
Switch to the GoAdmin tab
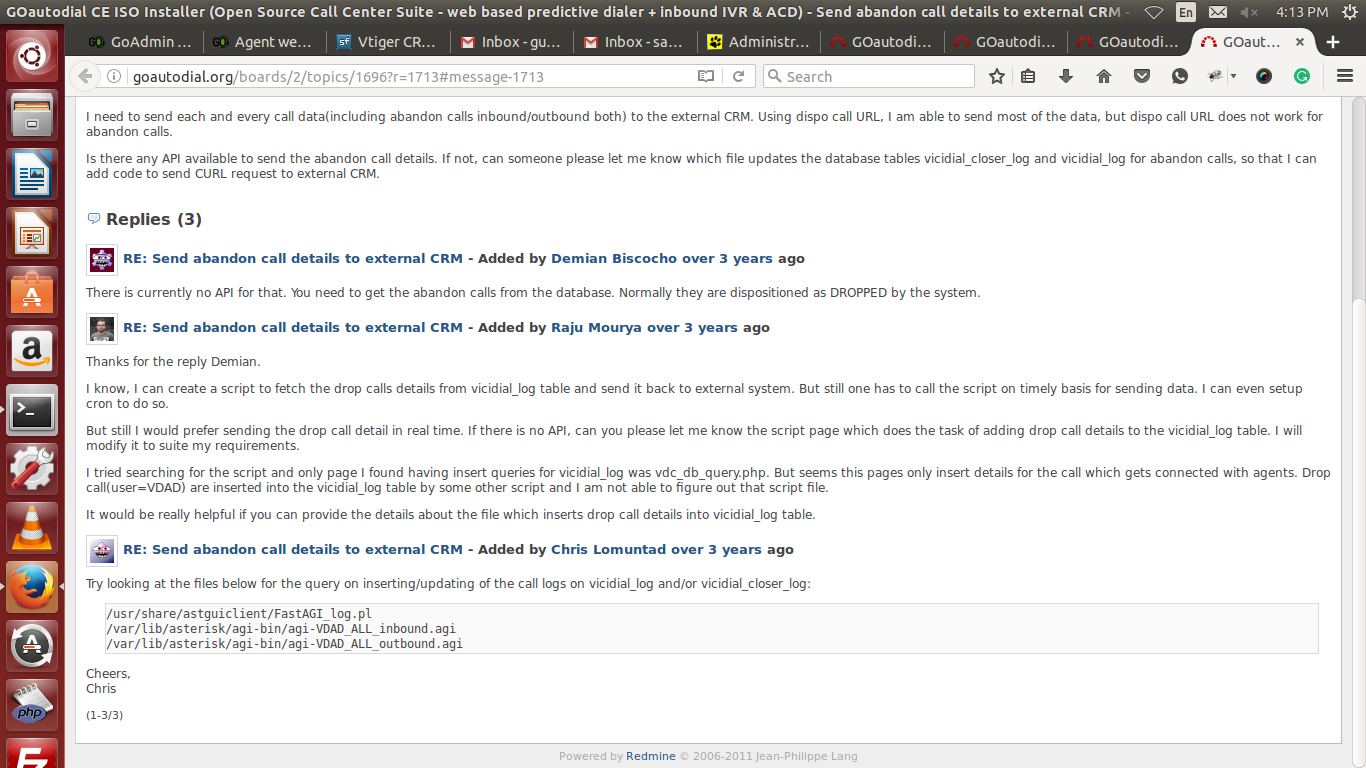(x=140, y=42)
